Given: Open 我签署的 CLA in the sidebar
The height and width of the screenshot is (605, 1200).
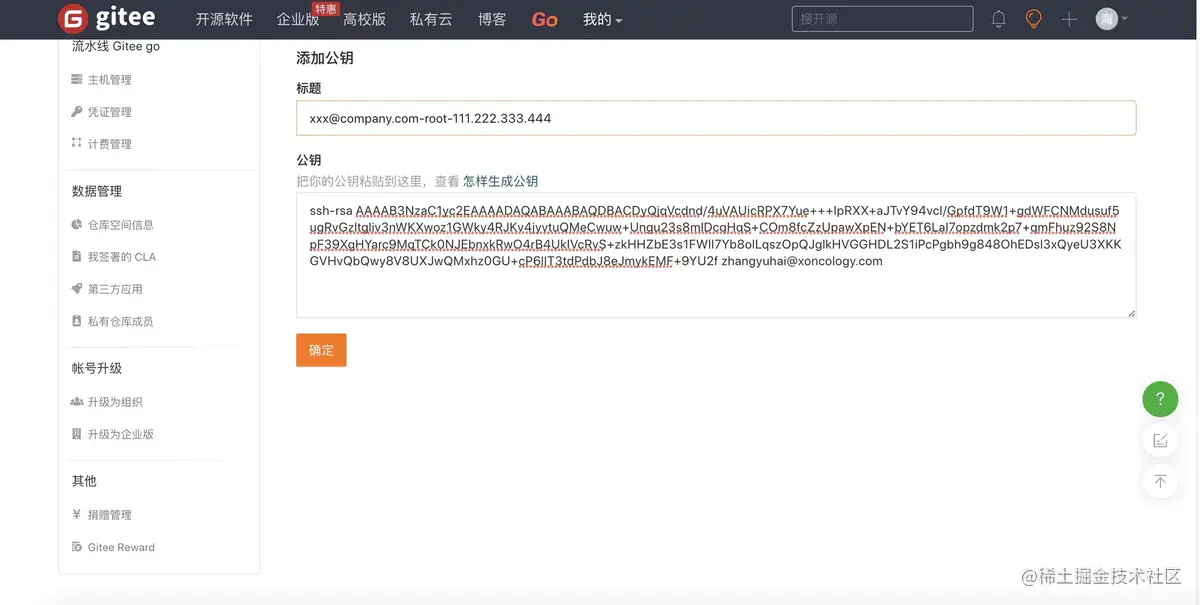Looking at the screenshot, I should tap(122, 257).
